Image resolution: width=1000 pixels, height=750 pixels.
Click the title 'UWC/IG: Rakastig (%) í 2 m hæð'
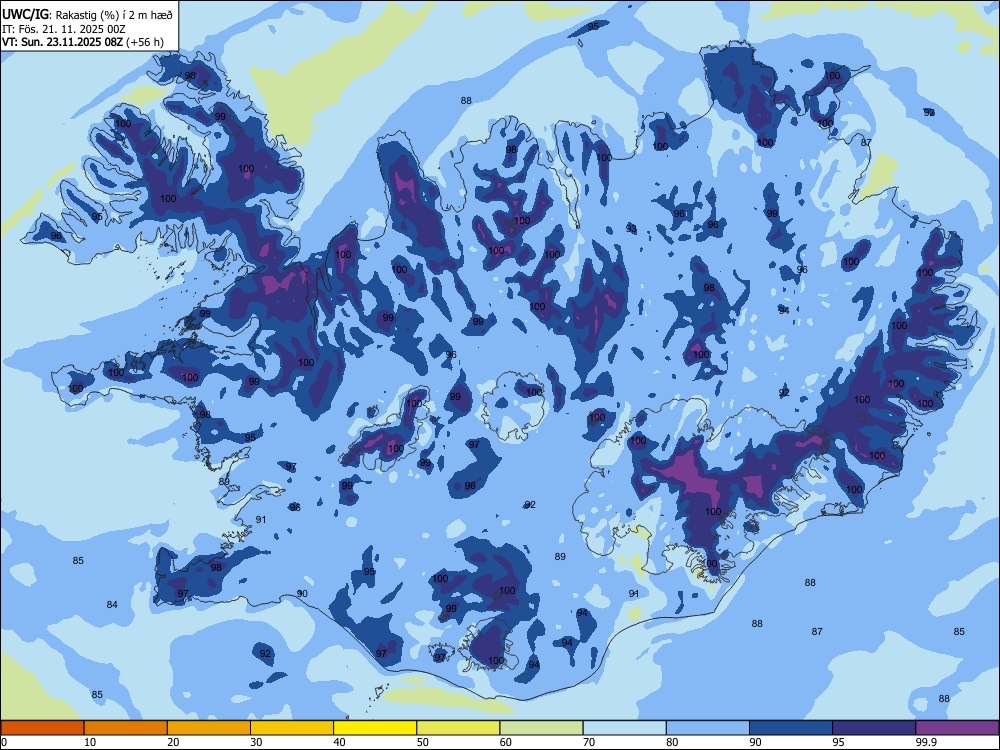tap(87, 14)
